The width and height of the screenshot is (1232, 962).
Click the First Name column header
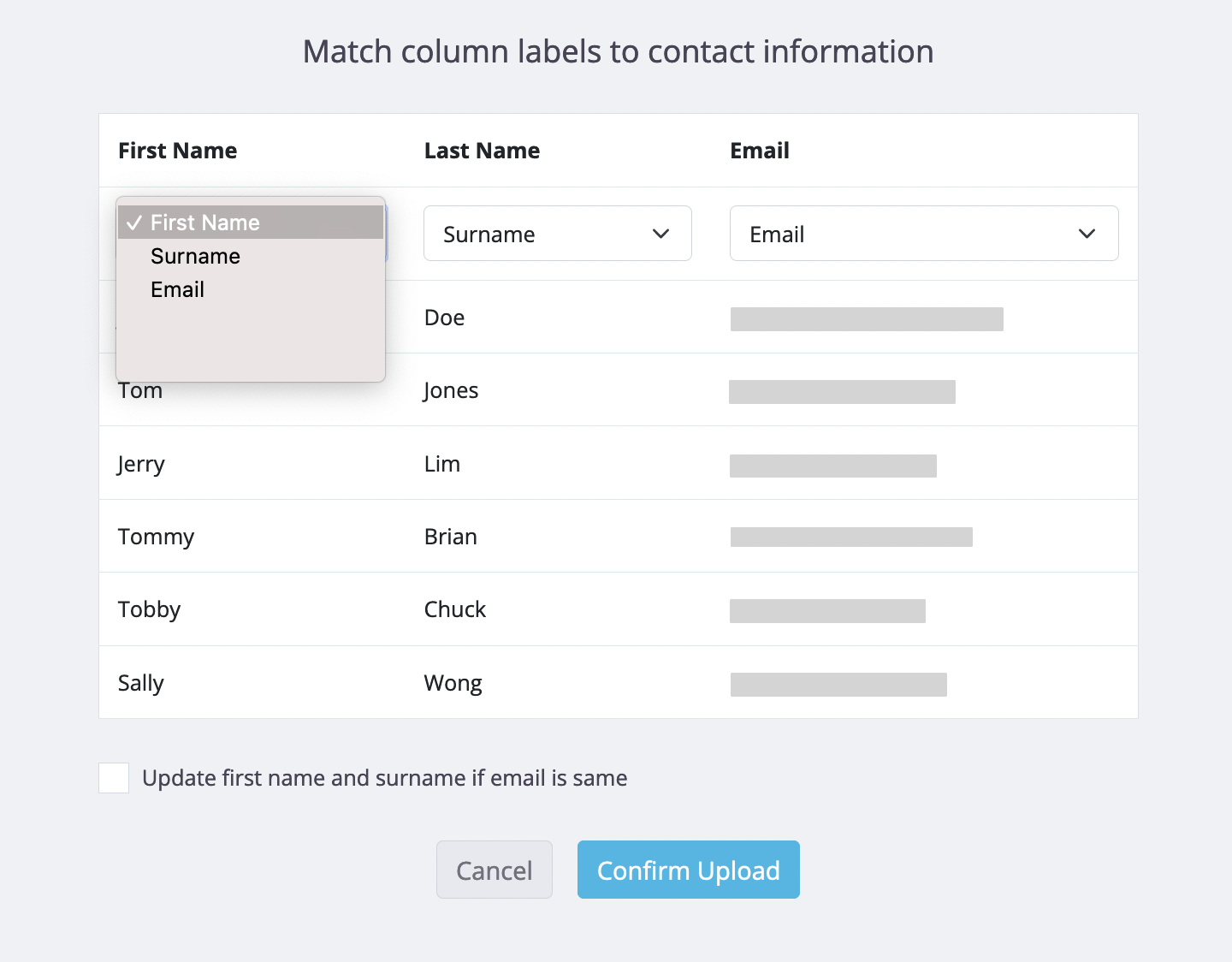pos(178,151)
